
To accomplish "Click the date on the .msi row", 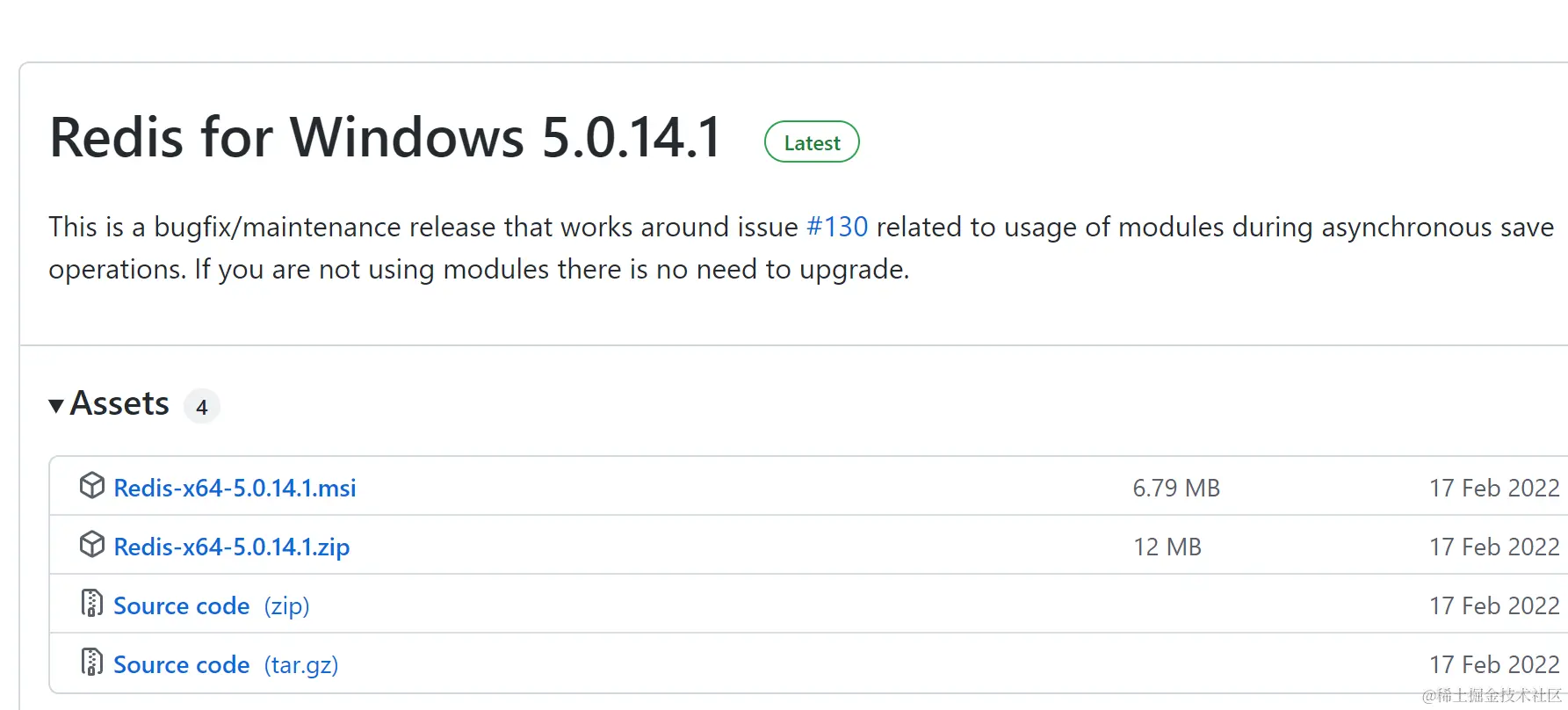I will pyautogui.click(x=1493, y=488).
